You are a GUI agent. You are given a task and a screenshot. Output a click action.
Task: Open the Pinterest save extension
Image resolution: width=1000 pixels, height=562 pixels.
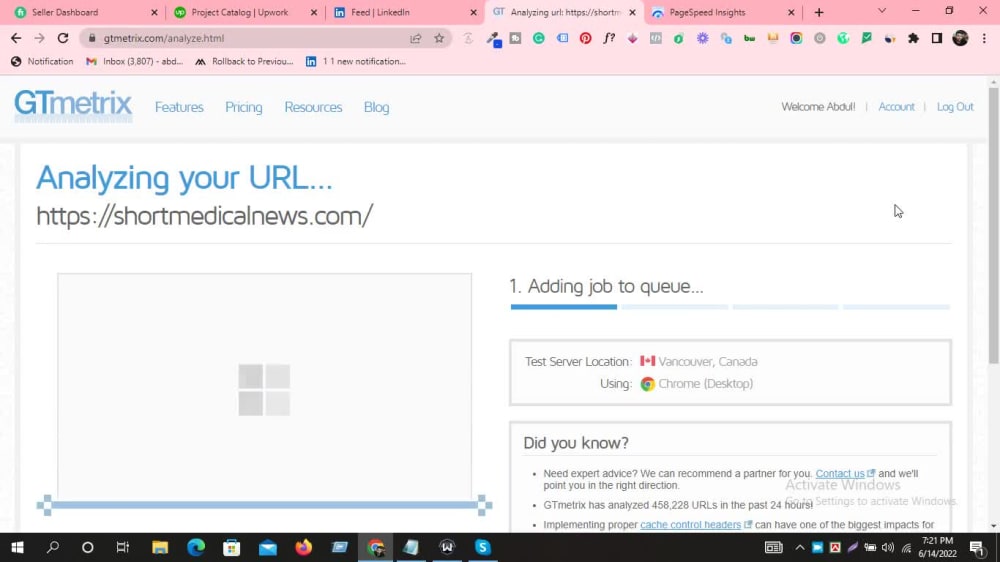(x=585, y=38)
